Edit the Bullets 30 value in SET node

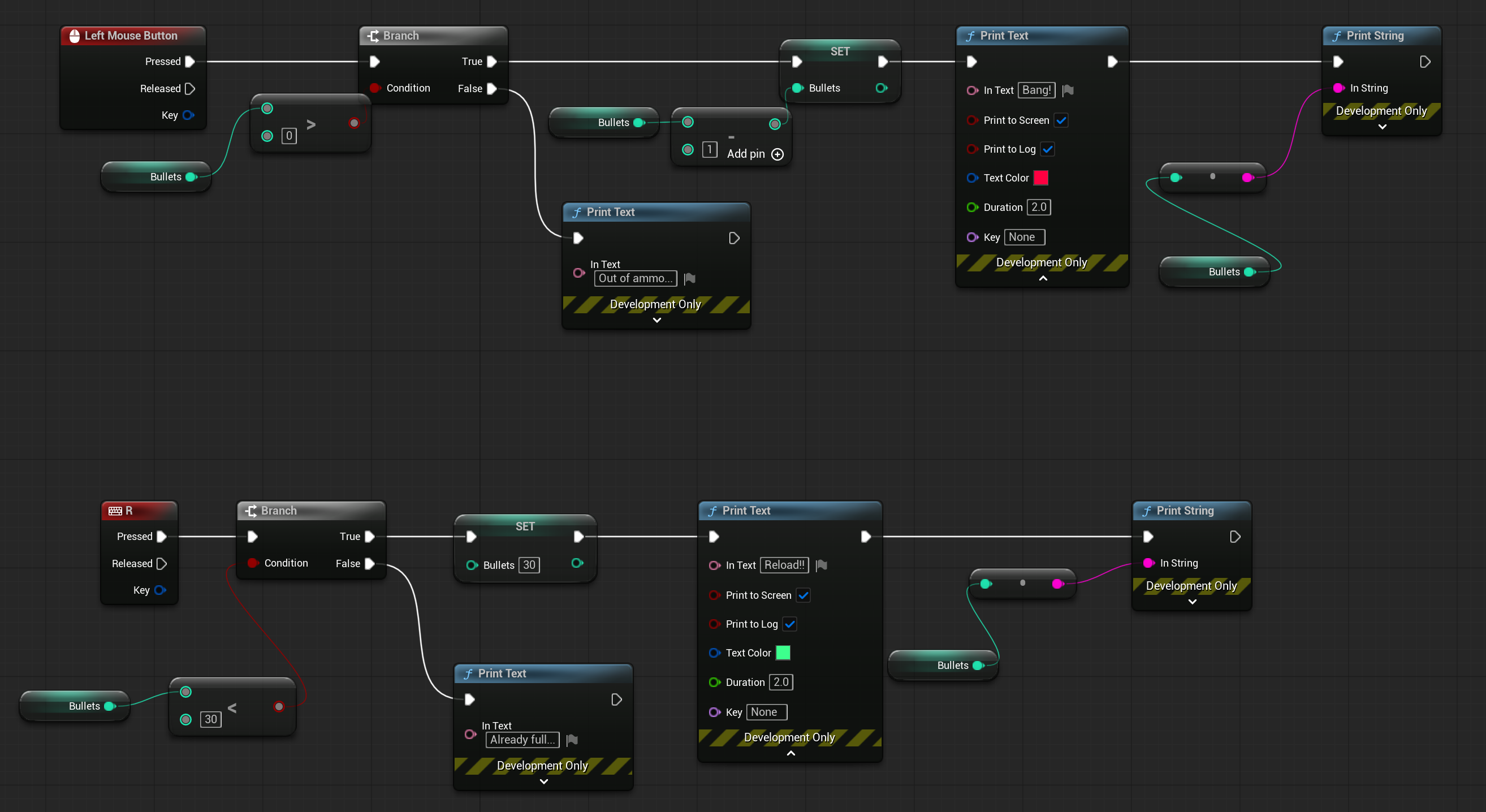(529, 565)
